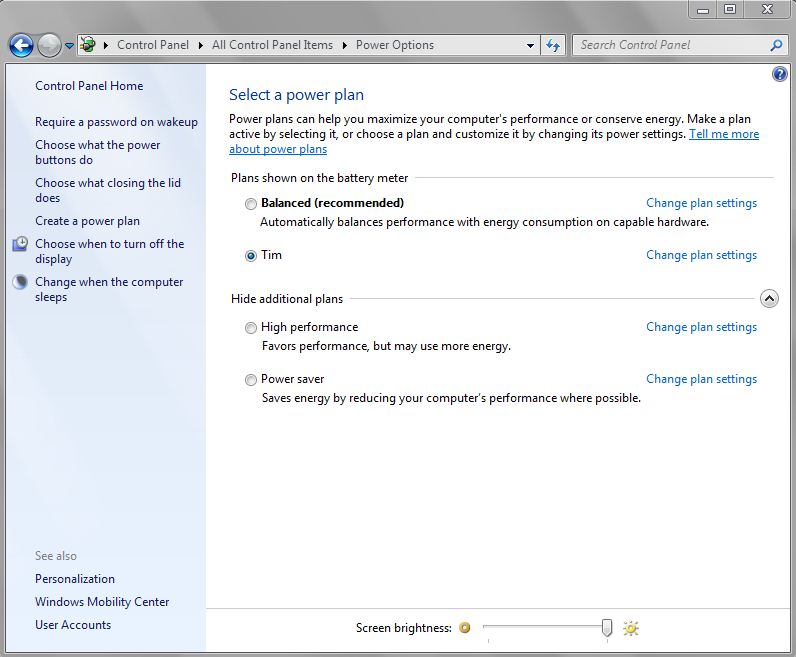Image resolution: width=796 pixels, height=657 pixels.
Task: Collapse additional plans with the chevron button
Action: tap(769, 299)
